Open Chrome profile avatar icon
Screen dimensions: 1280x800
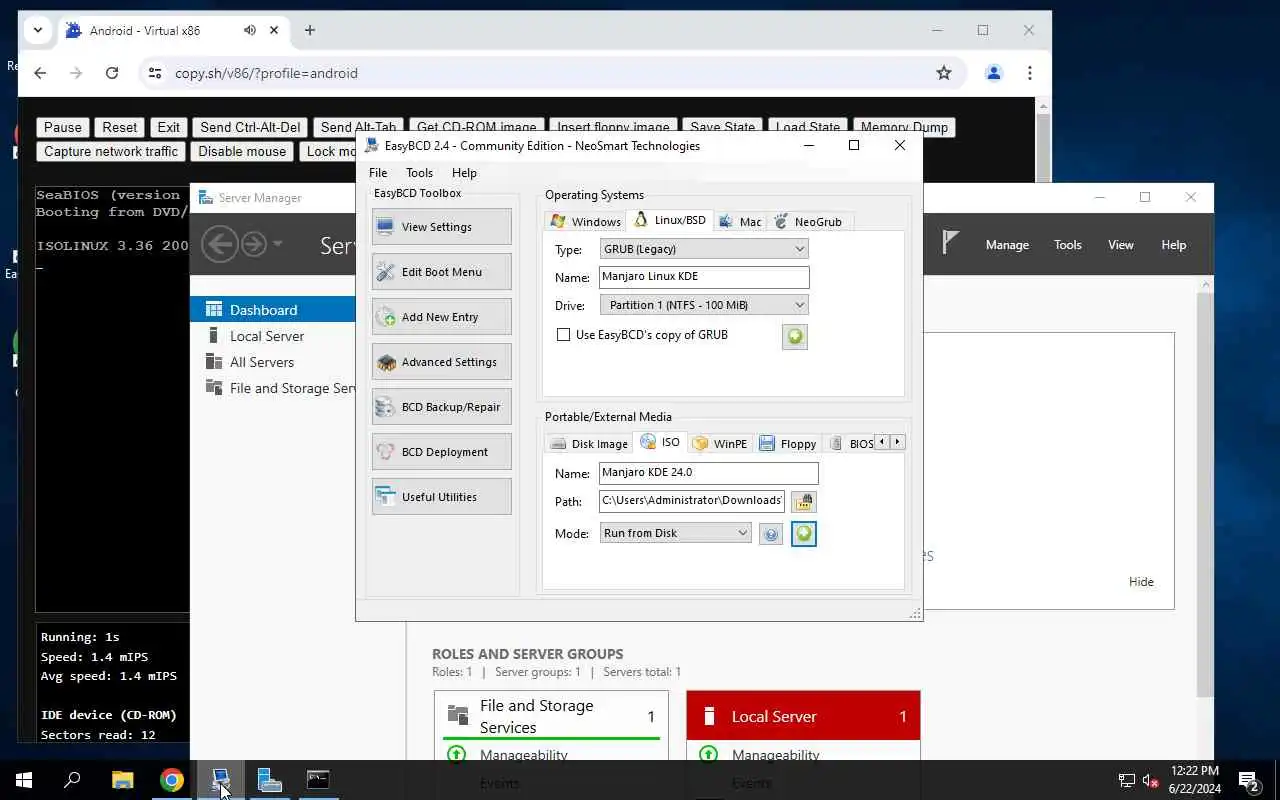coord(993,73)
